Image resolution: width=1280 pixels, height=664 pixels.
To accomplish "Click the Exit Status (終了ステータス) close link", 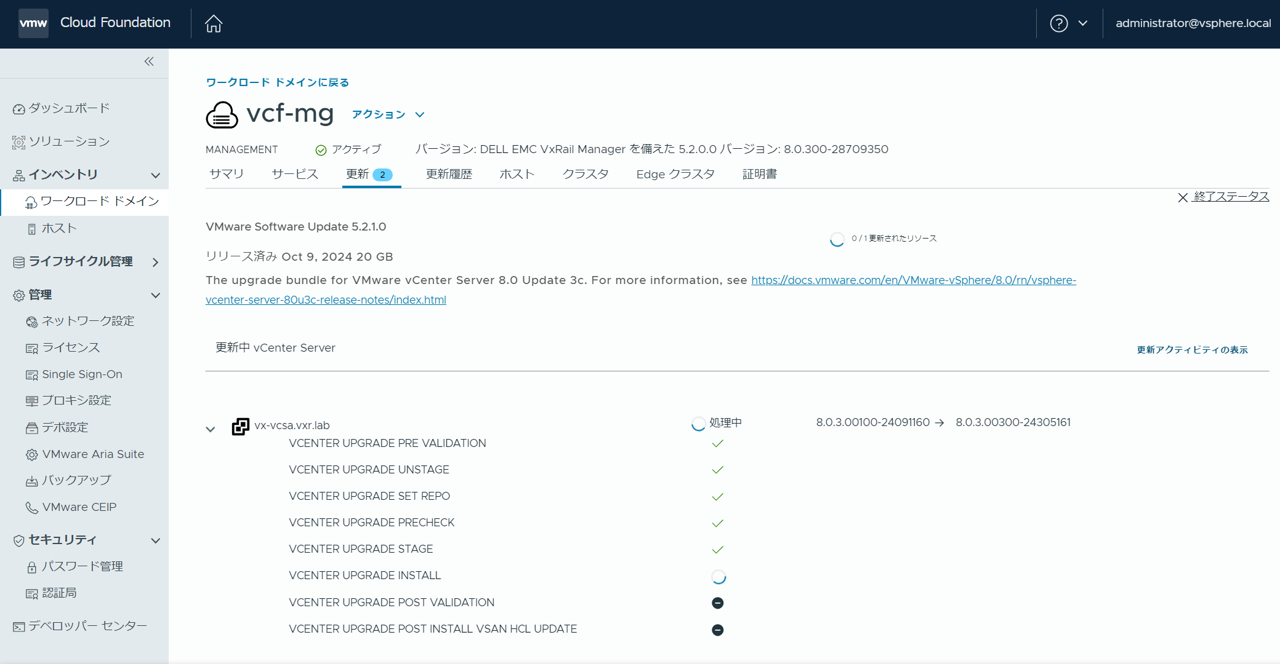I will [1223, 197].
